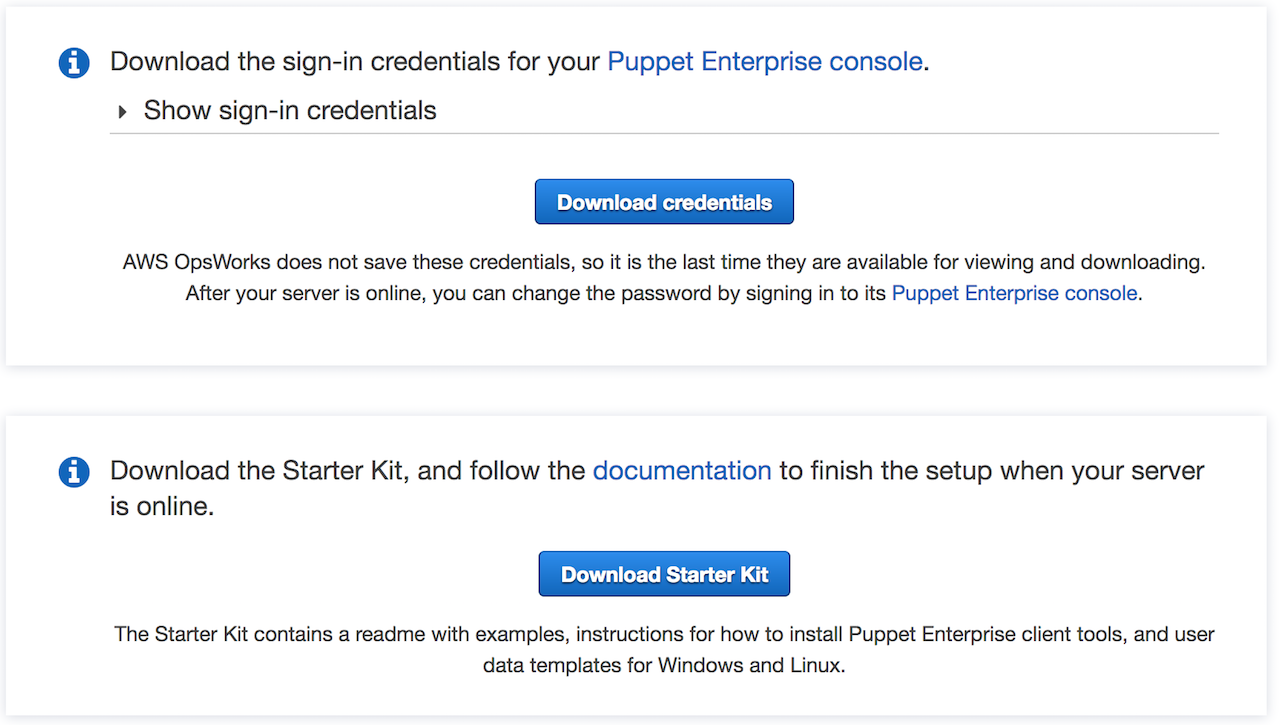Click 'Download the sign-in credentials for your' text

[357, 61]
